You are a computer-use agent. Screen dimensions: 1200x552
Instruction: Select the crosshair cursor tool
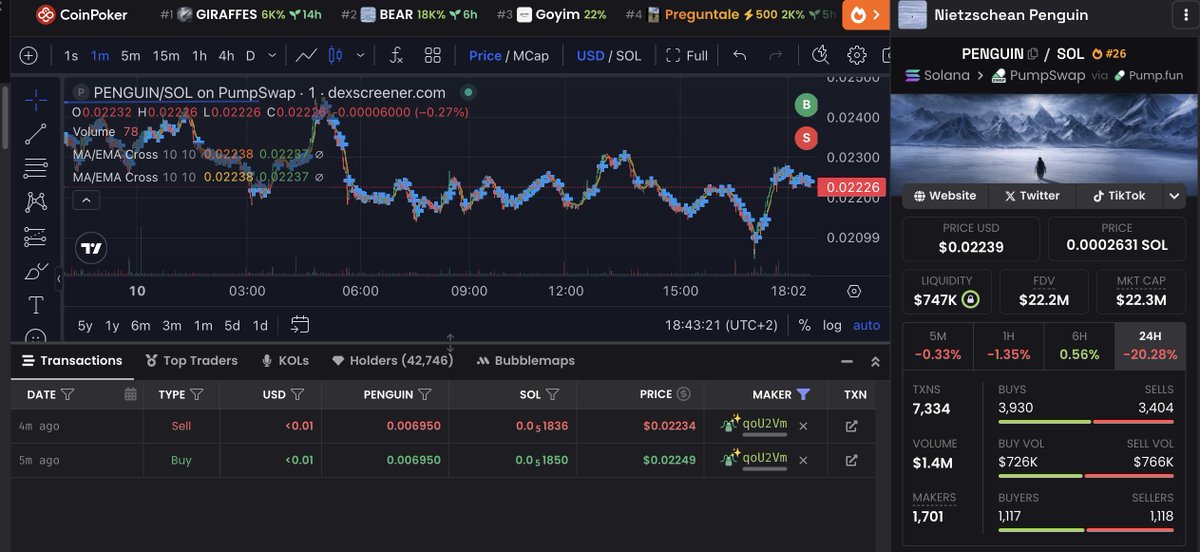click(x=35, y=99)
